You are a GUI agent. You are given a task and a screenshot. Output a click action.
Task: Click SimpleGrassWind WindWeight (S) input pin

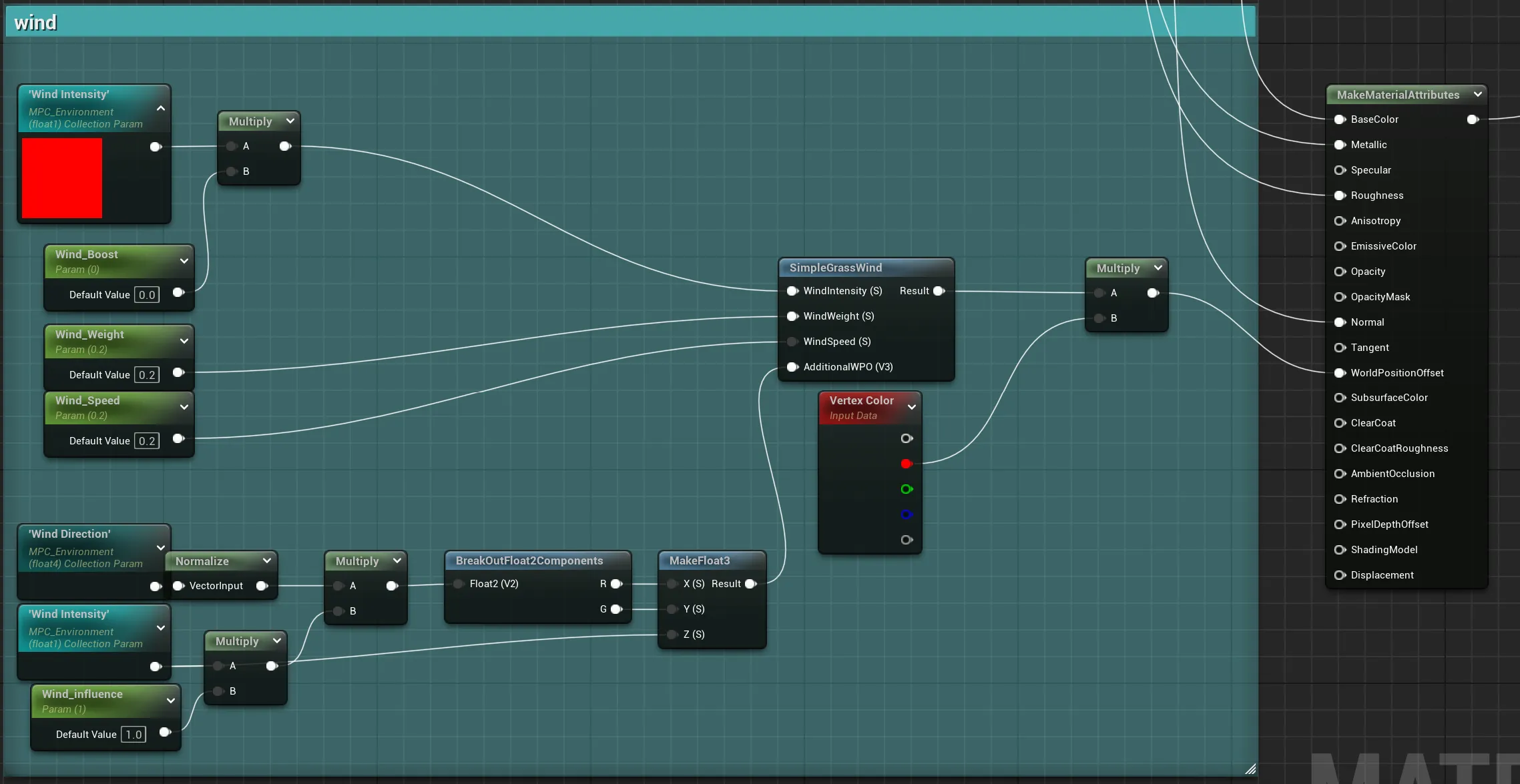click(792, 316)
